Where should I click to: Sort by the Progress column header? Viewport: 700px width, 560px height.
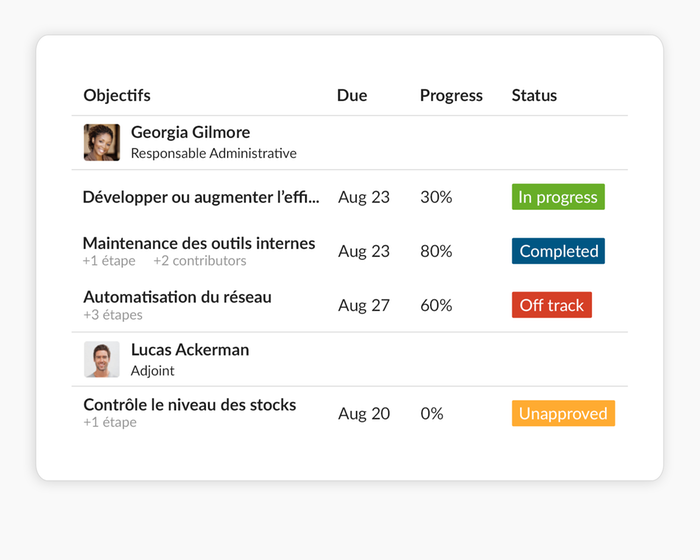point(451,96)
